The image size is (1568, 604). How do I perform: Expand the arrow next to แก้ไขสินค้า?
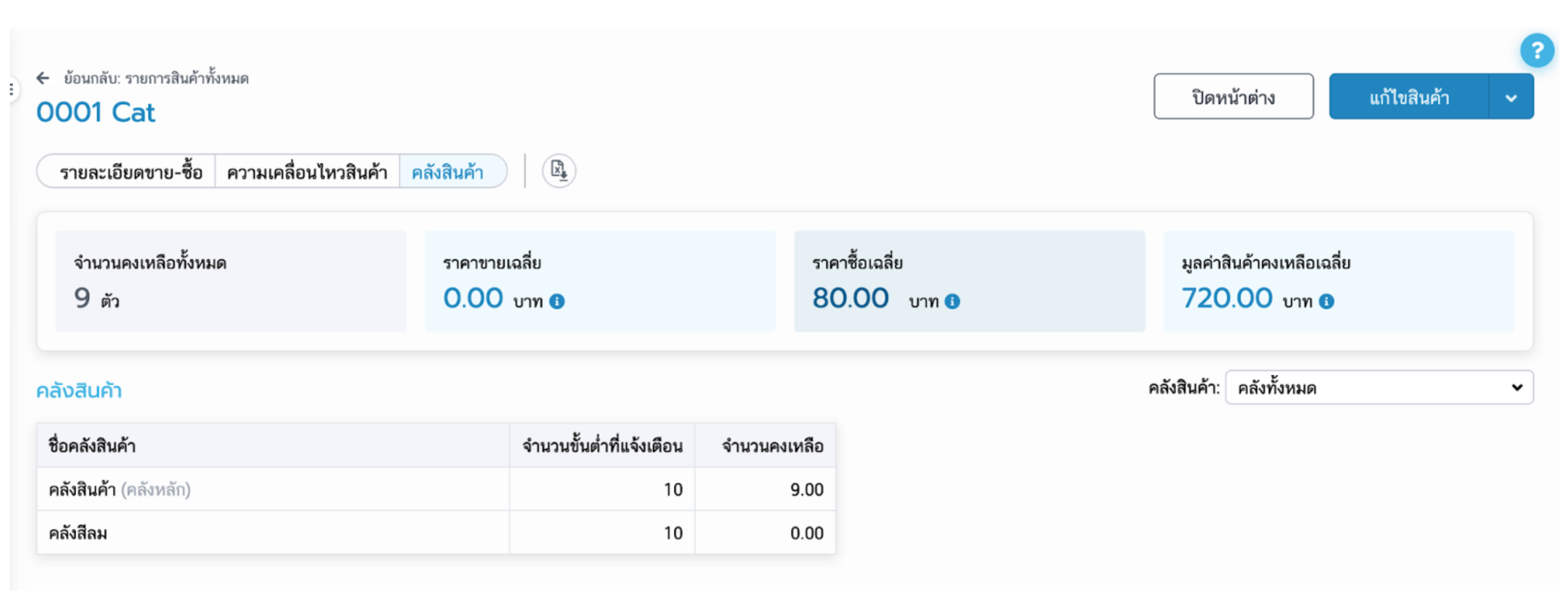tap(1511, 98)
